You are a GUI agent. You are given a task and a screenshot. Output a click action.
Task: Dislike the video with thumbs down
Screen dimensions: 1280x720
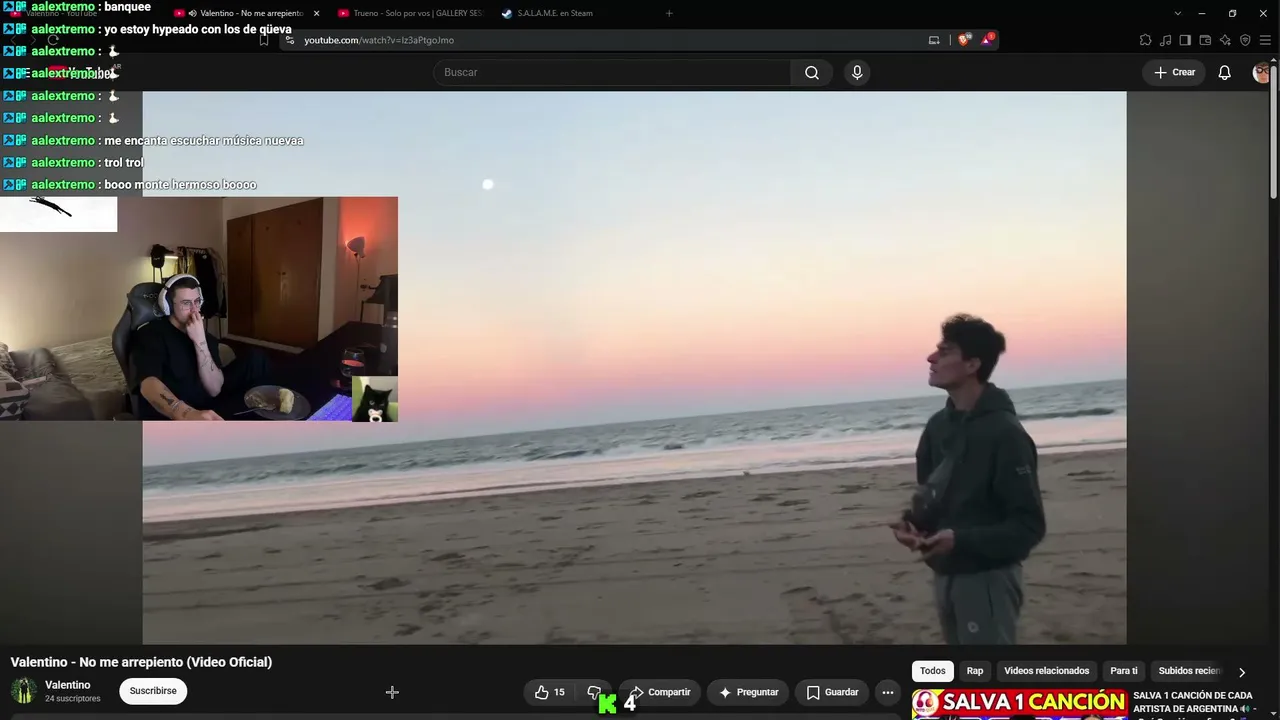click(x=594, y=692)
